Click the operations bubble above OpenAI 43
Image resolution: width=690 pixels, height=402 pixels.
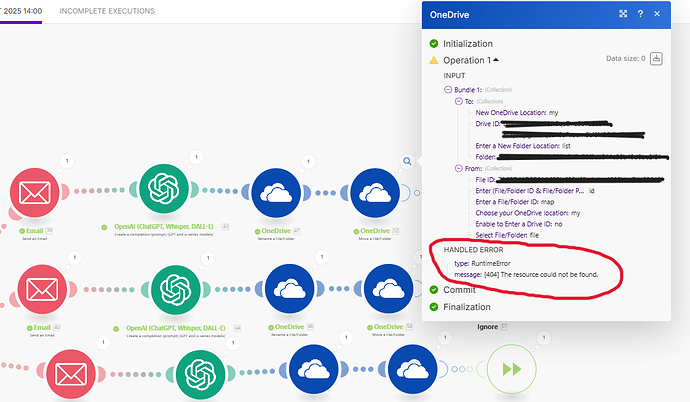(196, 157)
